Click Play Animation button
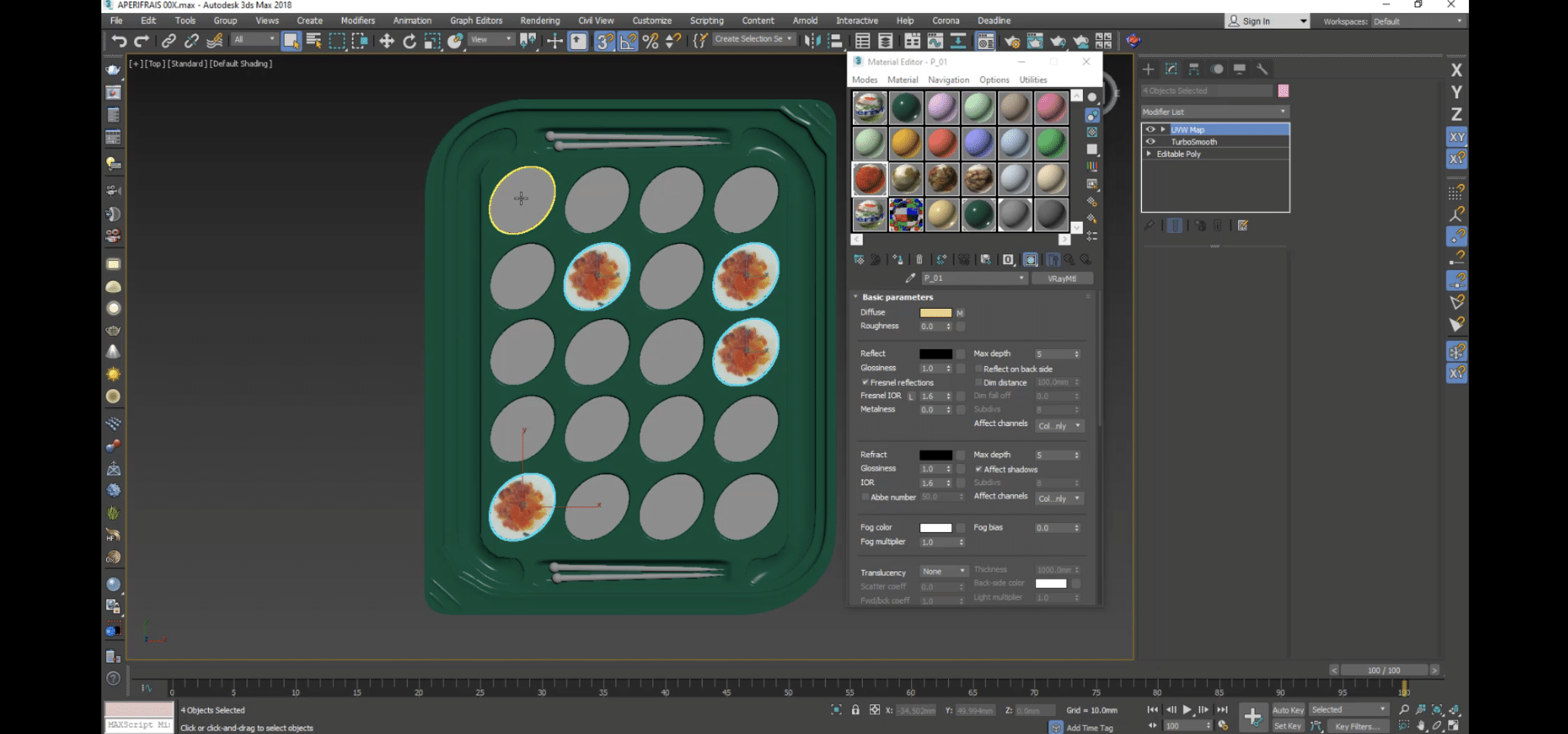The height and width of the screenshot is (734, 1568). (x=1187, y=710)
